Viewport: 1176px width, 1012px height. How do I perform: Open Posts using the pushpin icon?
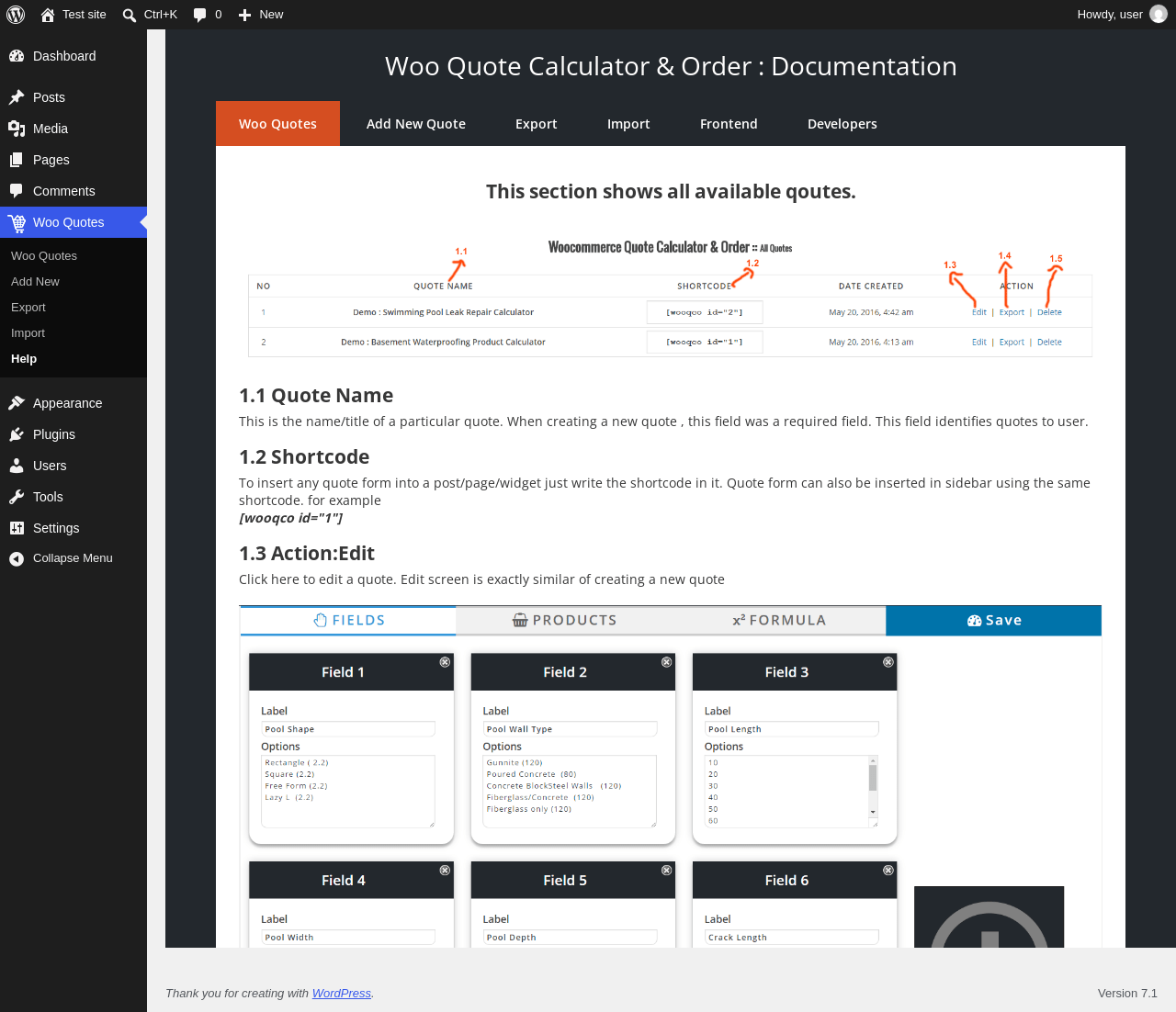[17, 97]
